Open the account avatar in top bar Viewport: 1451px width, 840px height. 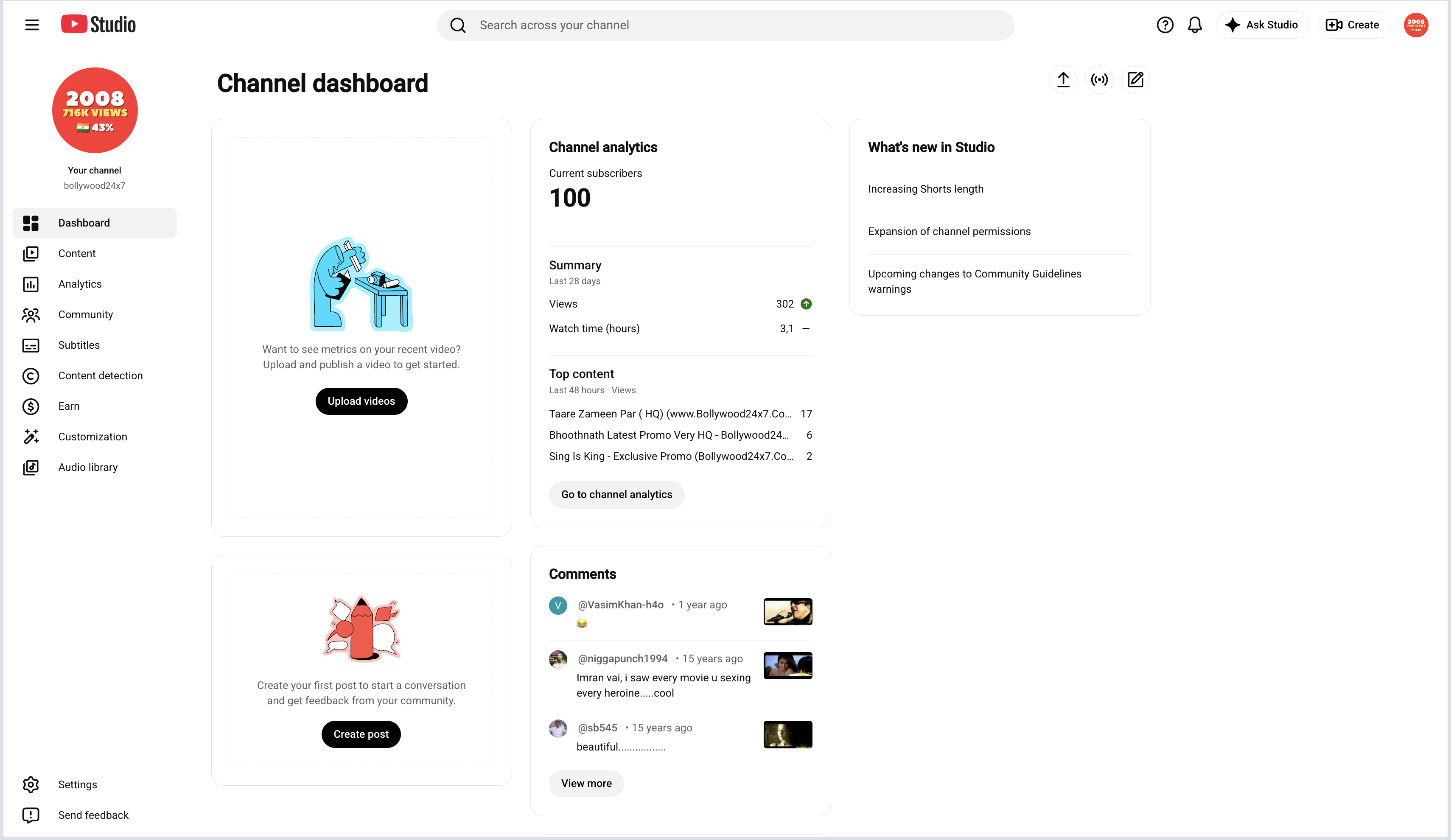click(1416, 25)
